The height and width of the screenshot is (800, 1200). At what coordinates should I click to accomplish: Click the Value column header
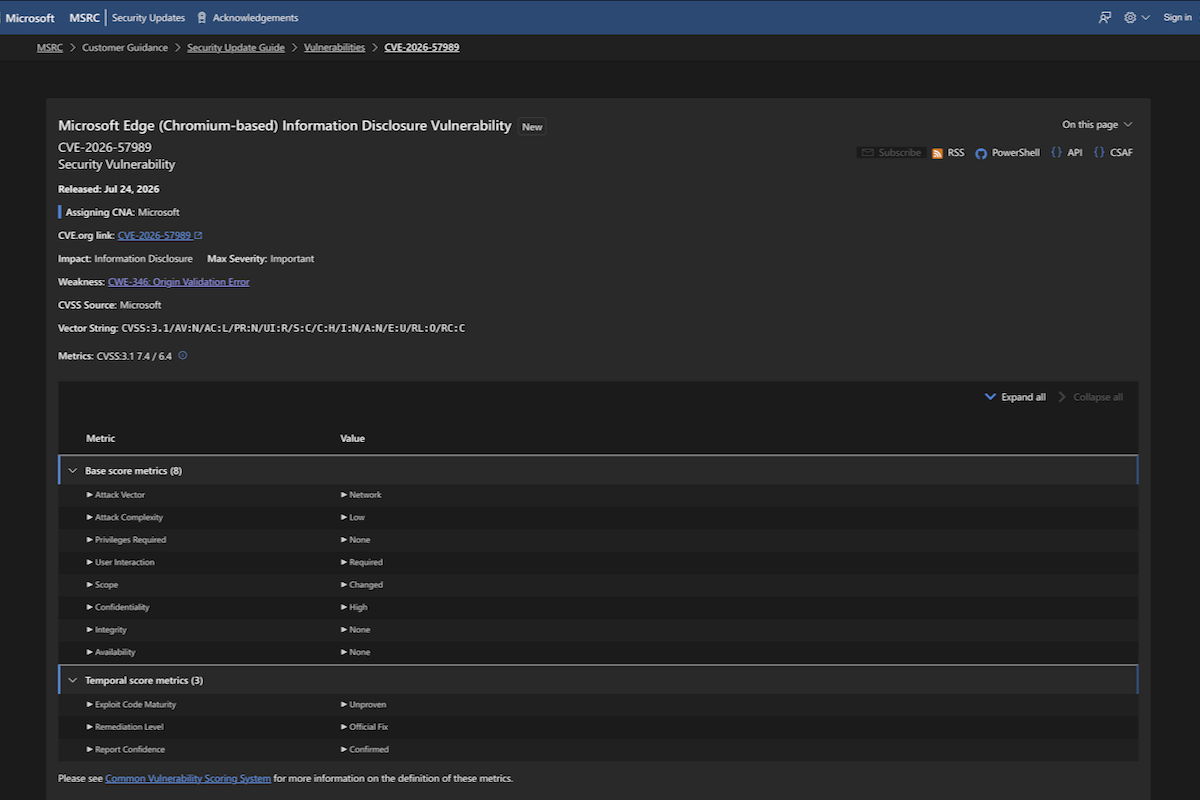coord(353,439)
